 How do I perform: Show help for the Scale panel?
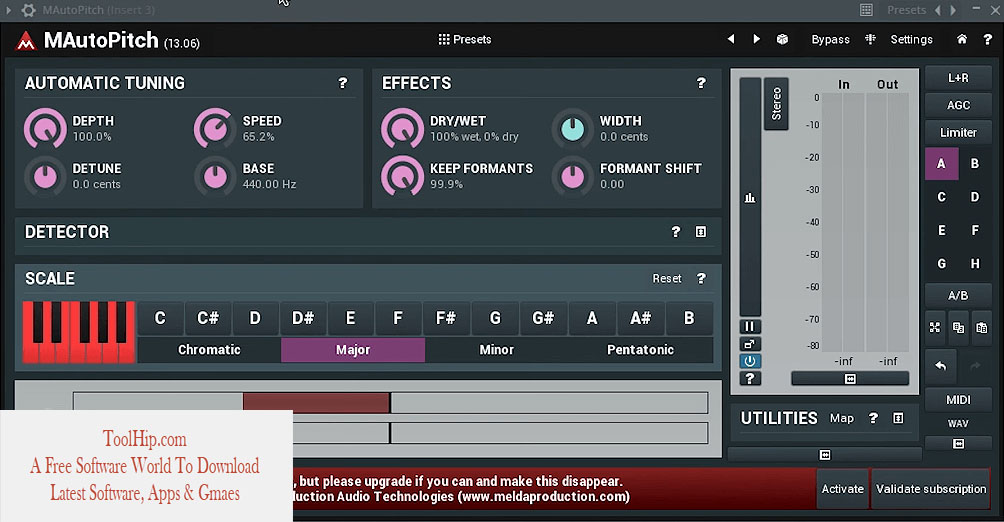coord(701,279)
